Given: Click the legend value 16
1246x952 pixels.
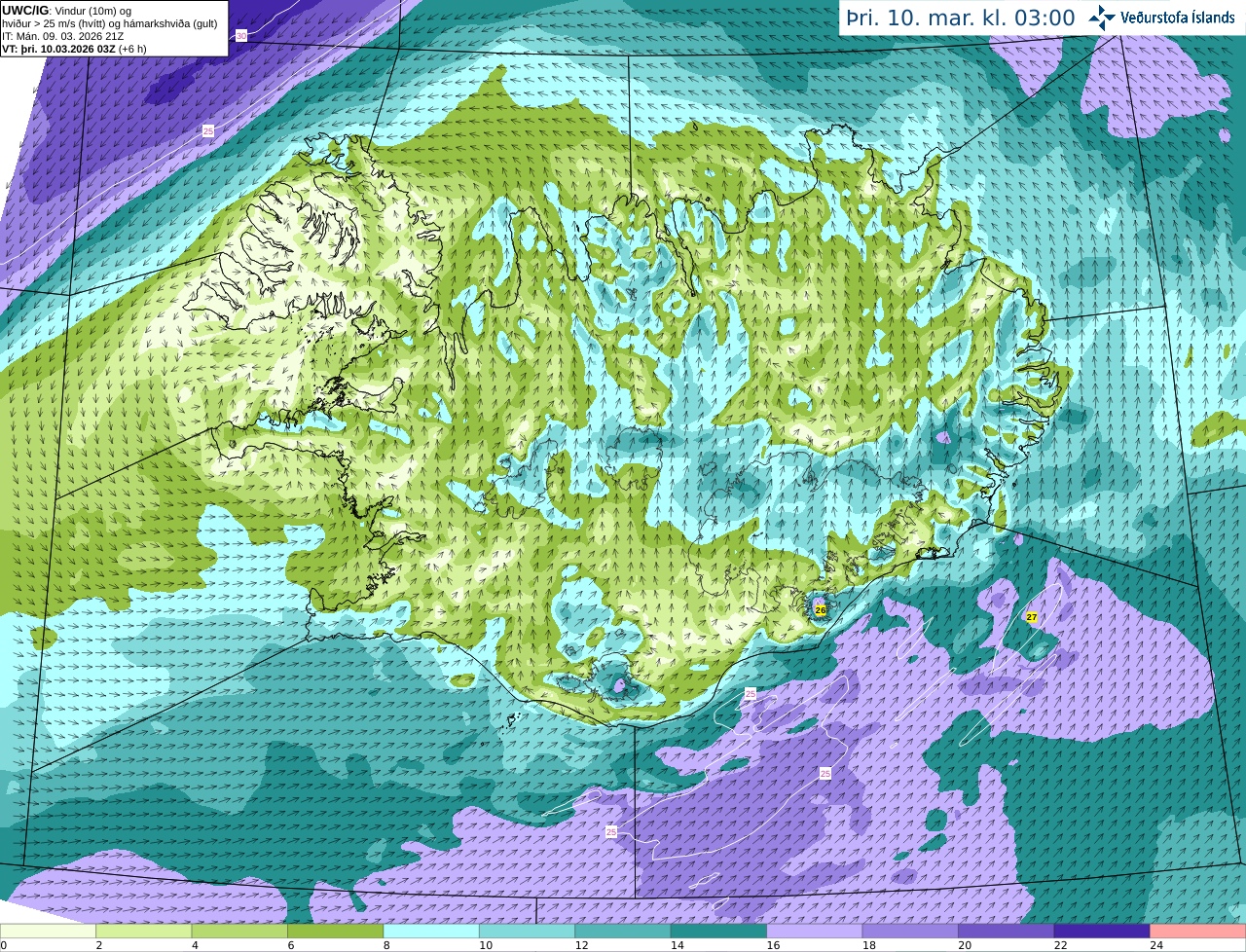Looking at the screenshot, I should coord(773,945).
